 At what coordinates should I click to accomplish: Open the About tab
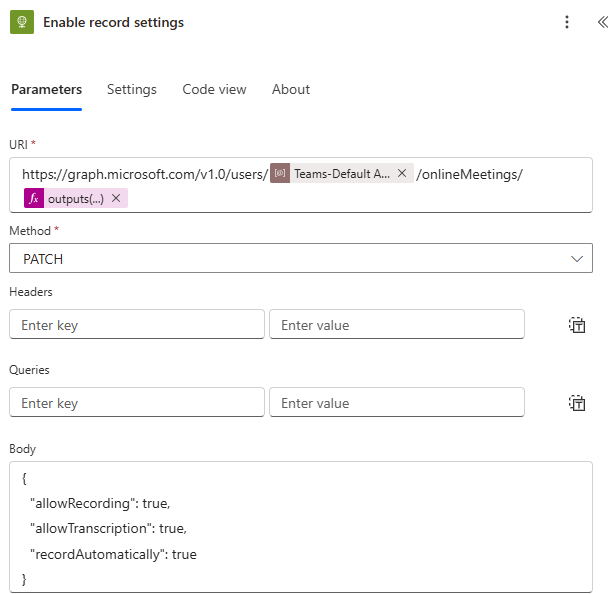click(291, 89)
